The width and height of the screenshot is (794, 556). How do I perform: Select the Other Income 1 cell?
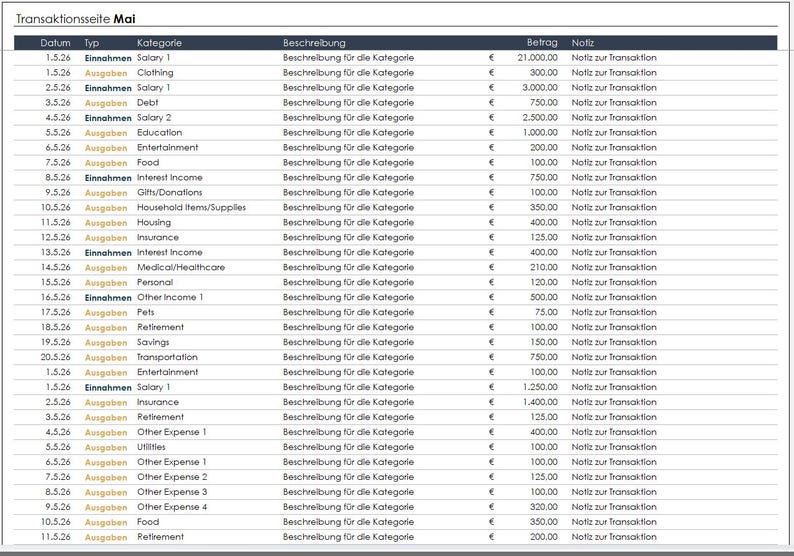point(170,297)
